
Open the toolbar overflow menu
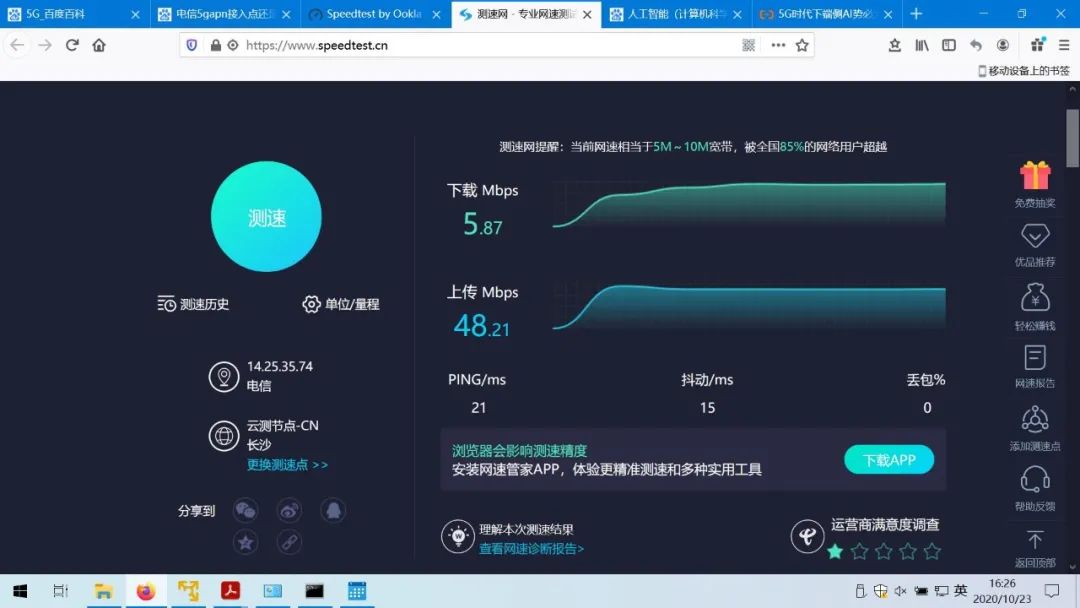pos(778,45)
